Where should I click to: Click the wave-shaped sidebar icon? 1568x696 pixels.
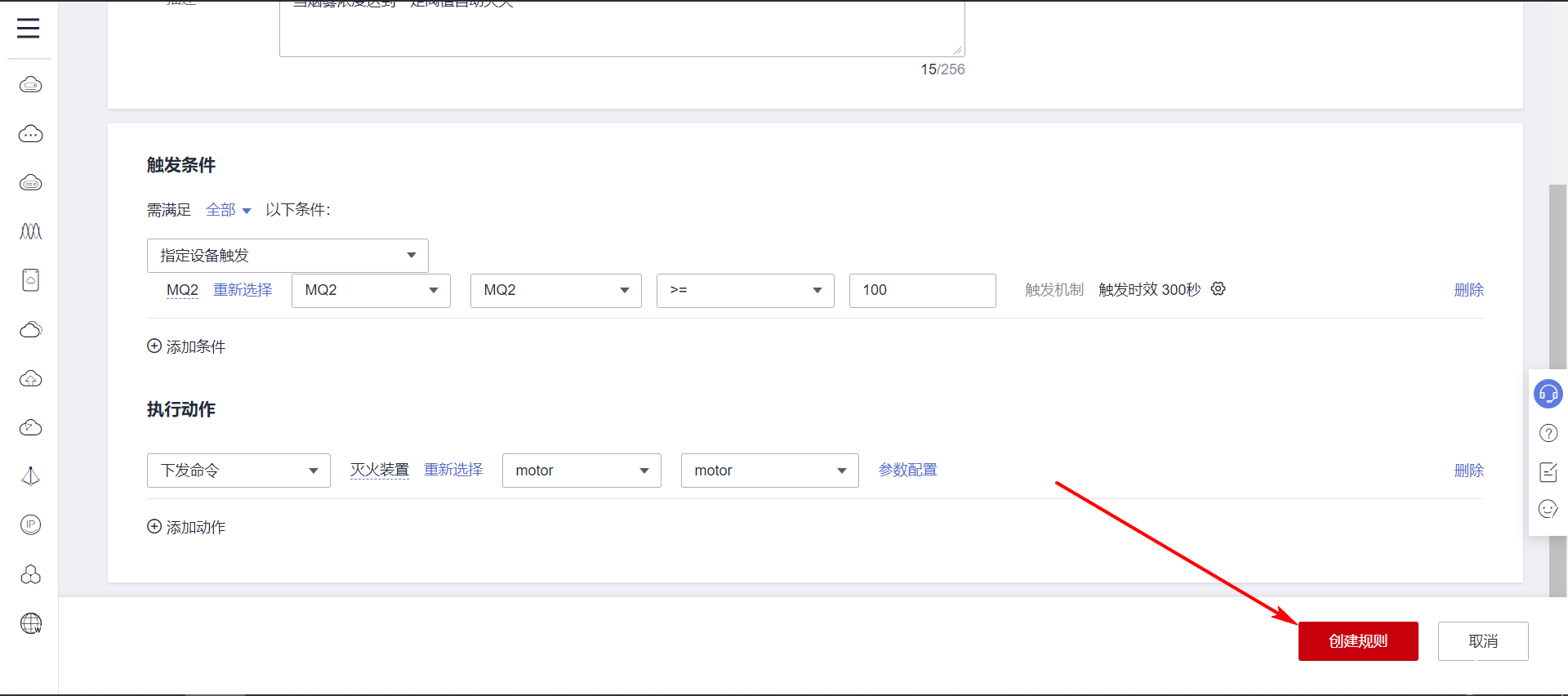31,232
